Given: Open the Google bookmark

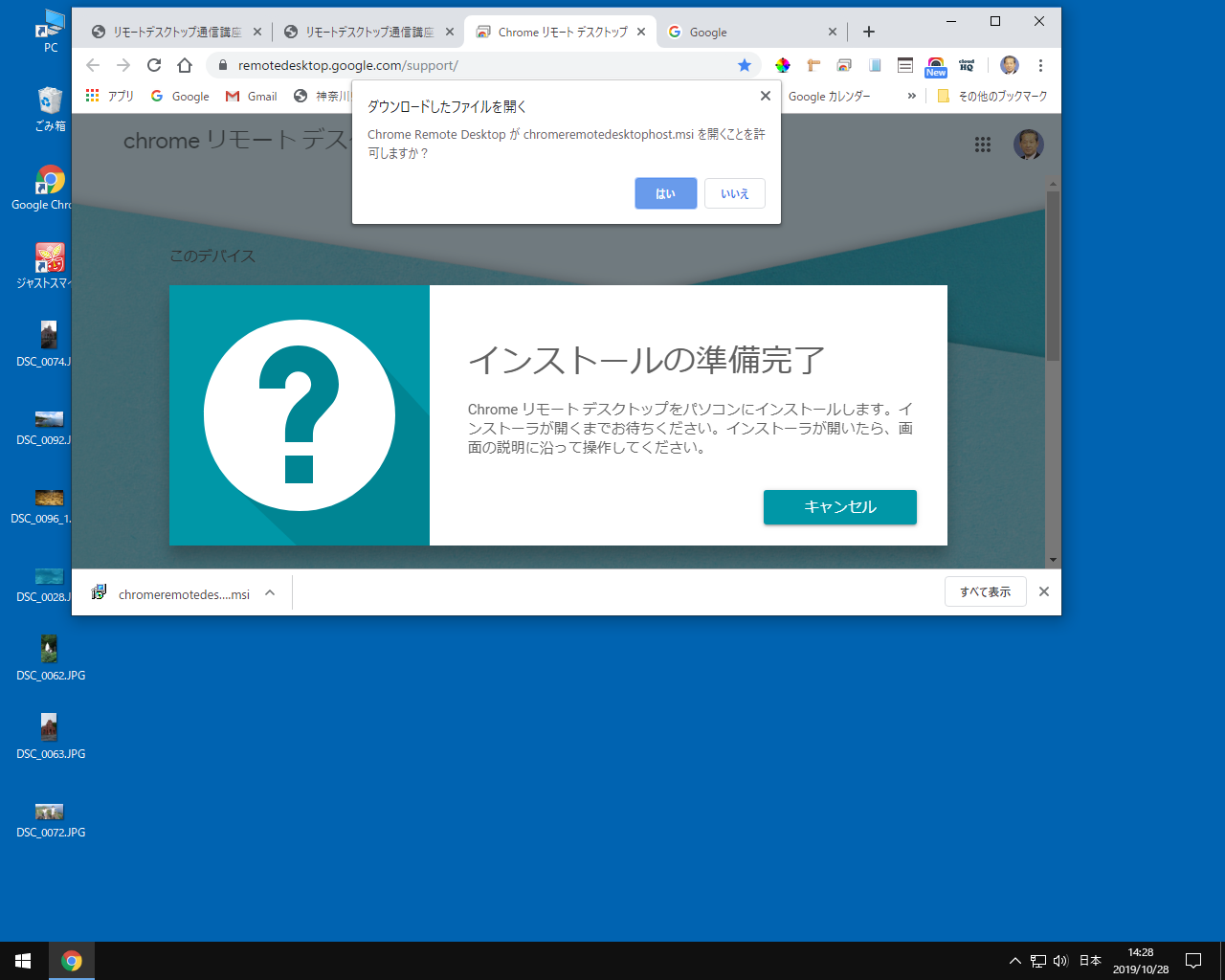Looking at the screenshot, I should click(180, 96).
